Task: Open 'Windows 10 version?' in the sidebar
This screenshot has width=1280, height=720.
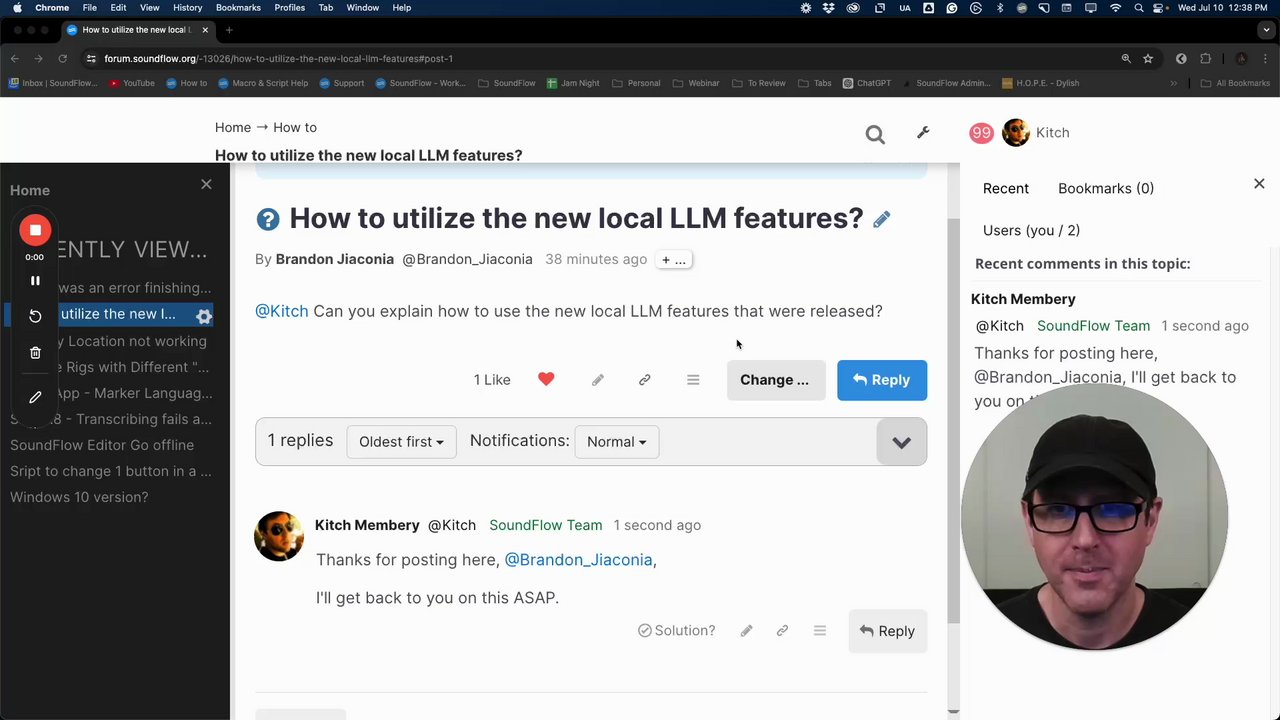Action: [x=79, y=497]
